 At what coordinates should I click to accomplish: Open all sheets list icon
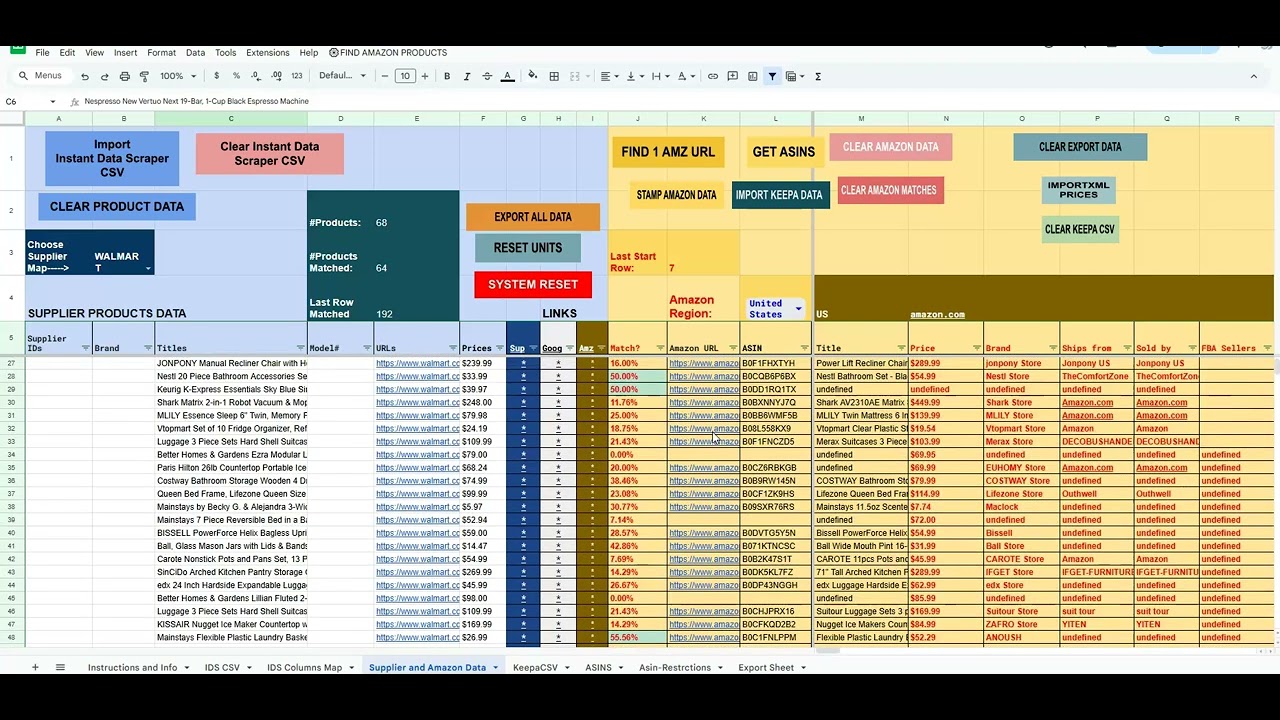60,667
